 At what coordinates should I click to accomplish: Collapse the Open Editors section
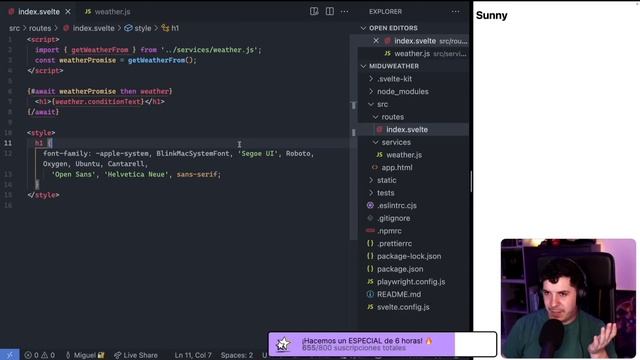pos(363,28)
